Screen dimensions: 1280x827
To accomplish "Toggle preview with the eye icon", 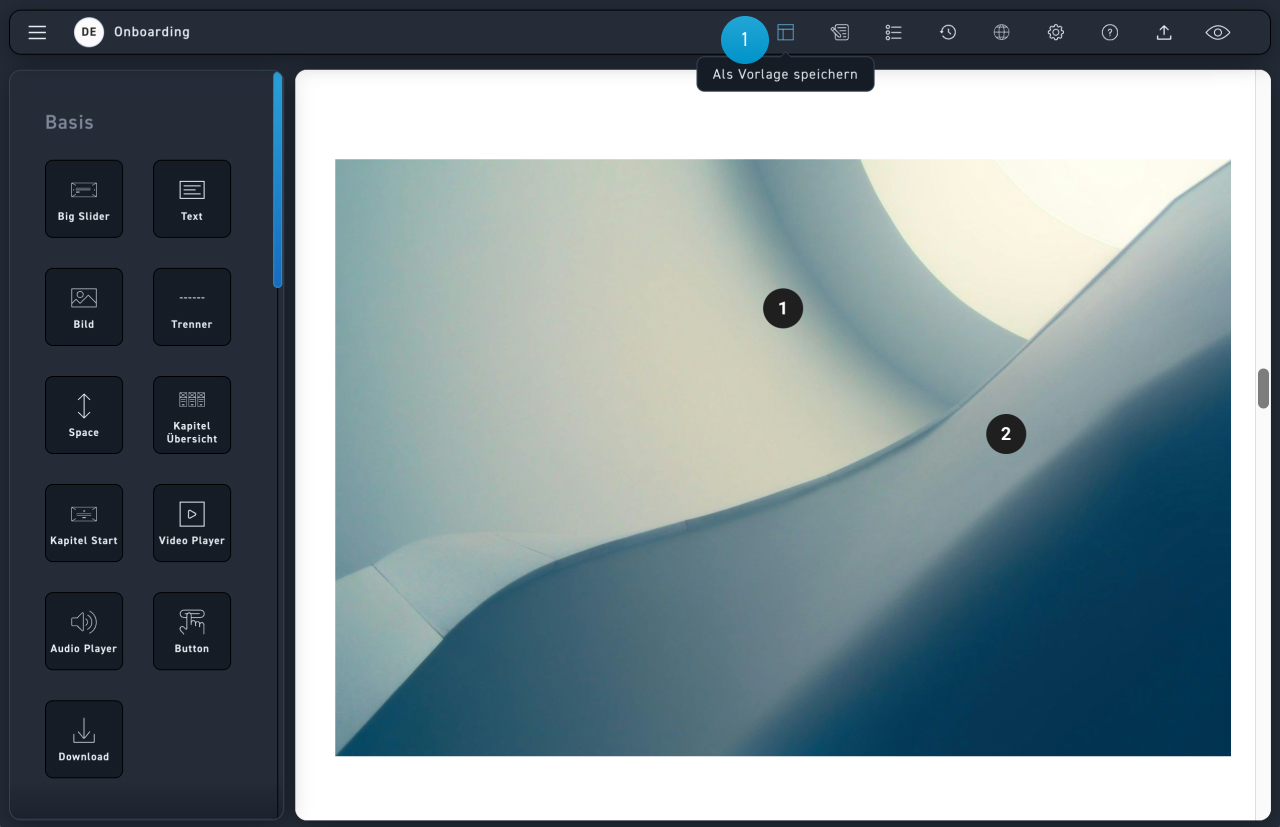I will coord(1217,32).
